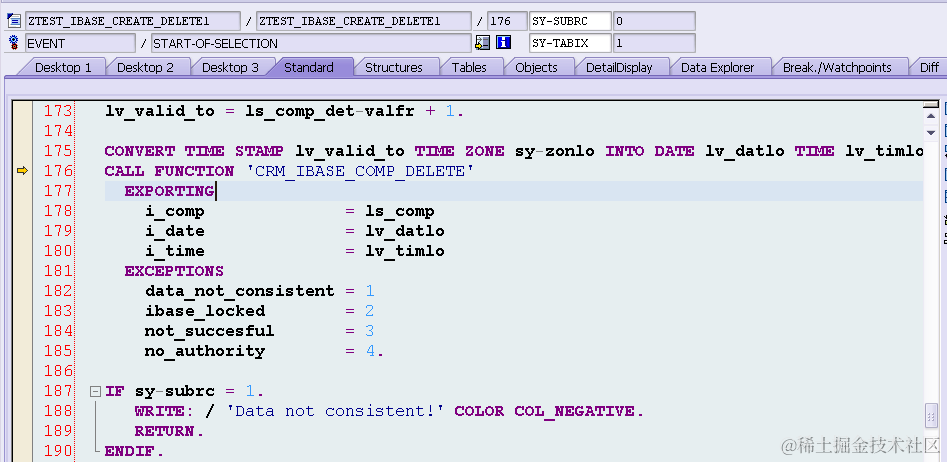This screenshot has width=947, height=462.
Task: Click the EXCEPTIONS keyword on line 181
Action: tap(174, 271)
